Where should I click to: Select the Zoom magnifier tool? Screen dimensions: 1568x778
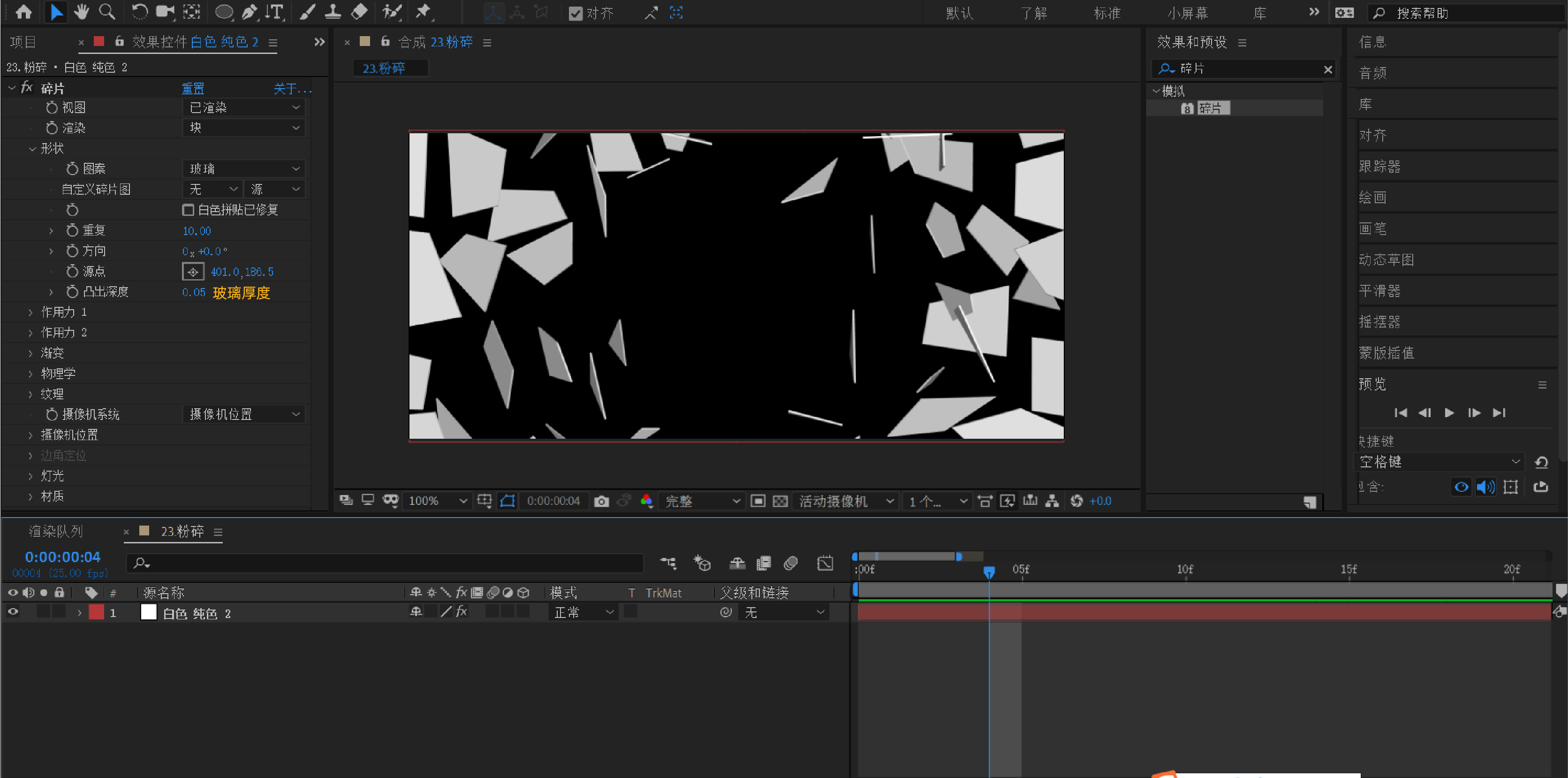[x=107, y=12]
